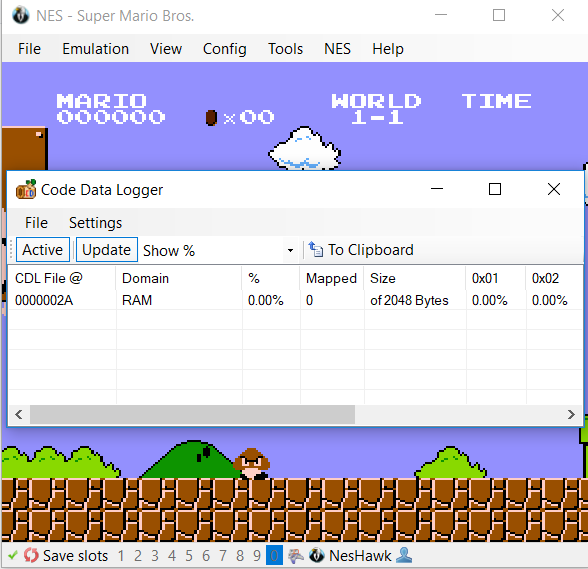Select save slot 3
588x569 pixels.
pyautogui.click(x=155, y=555)
